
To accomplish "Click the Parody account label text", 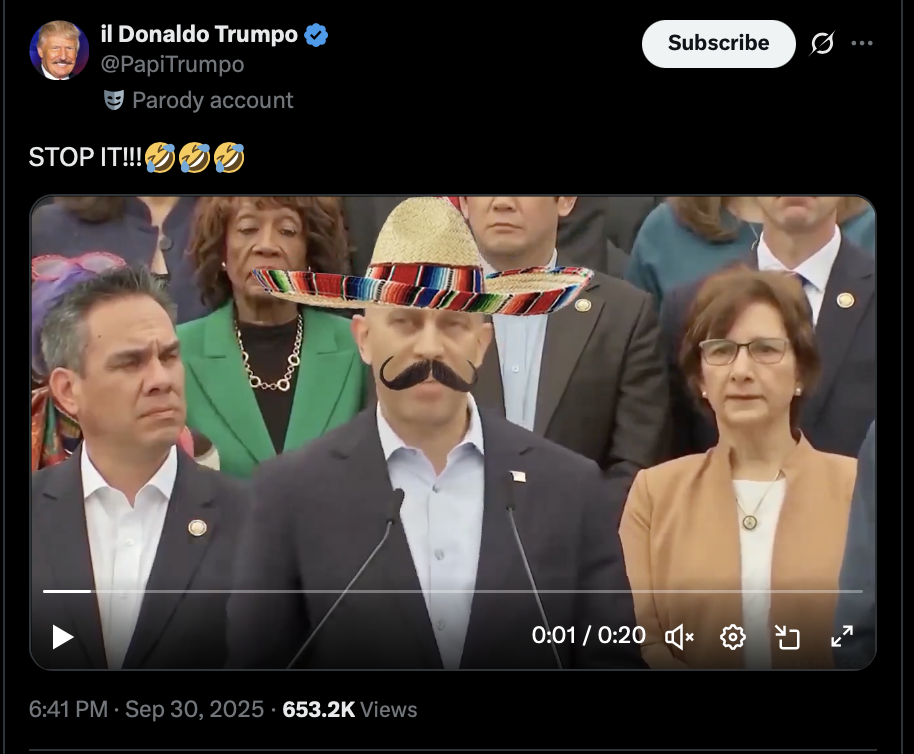I will coord(212,100).
